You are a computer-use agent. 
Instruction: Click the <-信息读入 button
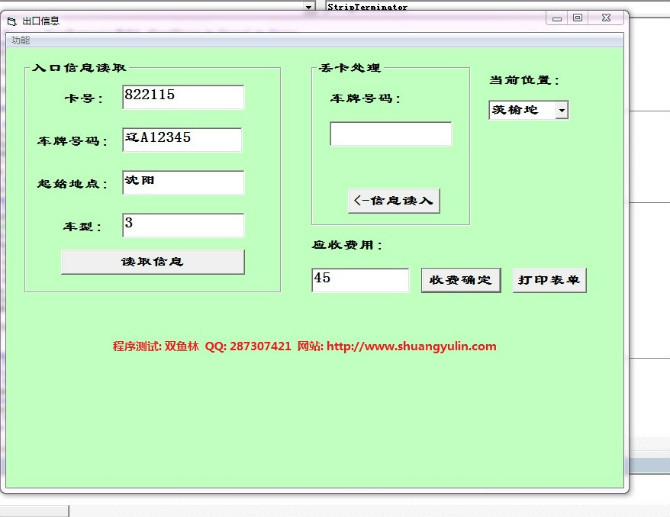(394, 200)
